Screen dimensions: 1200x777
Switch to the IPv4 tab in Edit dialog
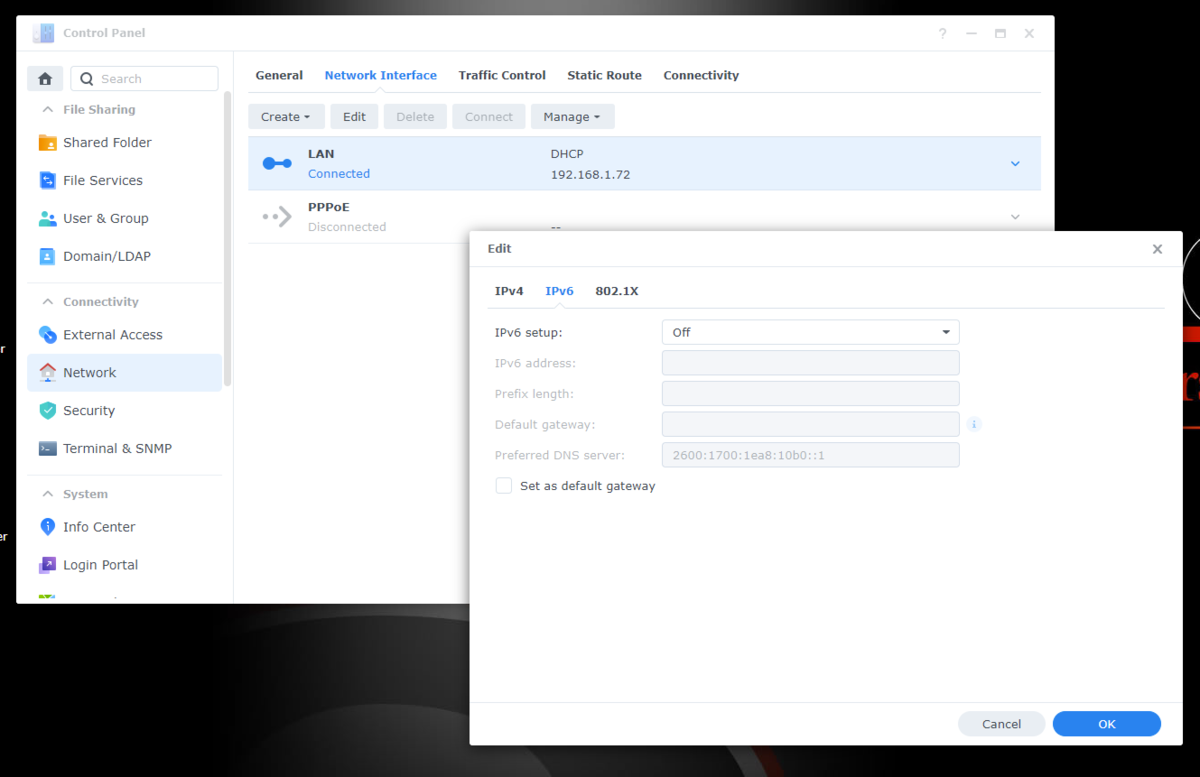[509, 291]
